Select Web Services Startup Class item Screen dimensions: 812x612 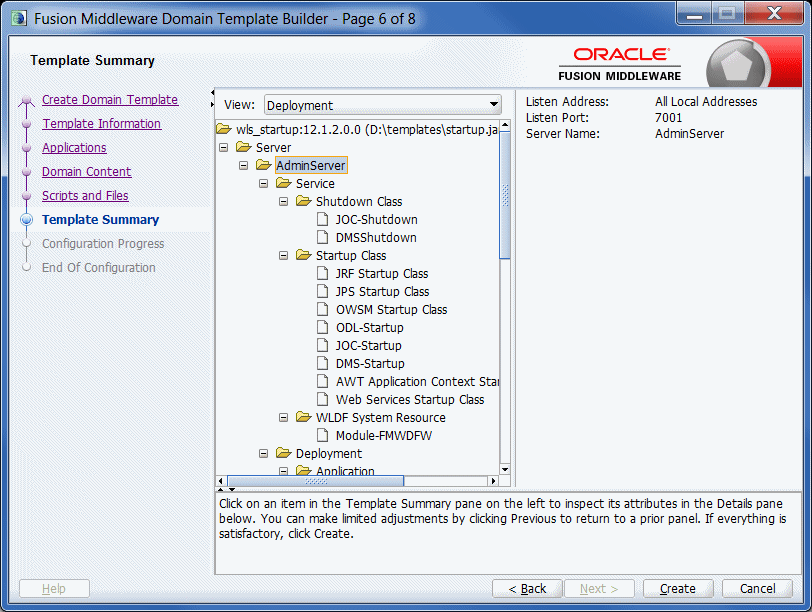(x=410, y=399)
